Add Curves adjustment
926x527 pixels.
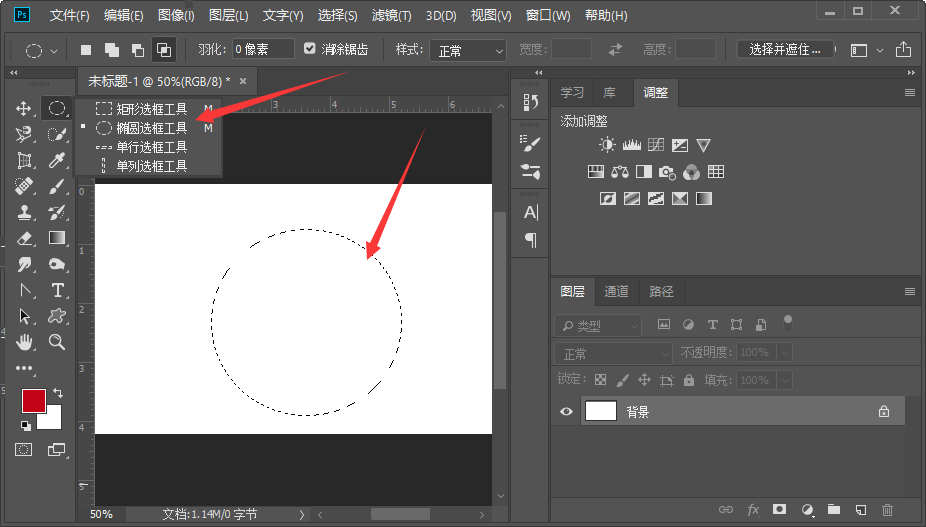pos(656,145)
